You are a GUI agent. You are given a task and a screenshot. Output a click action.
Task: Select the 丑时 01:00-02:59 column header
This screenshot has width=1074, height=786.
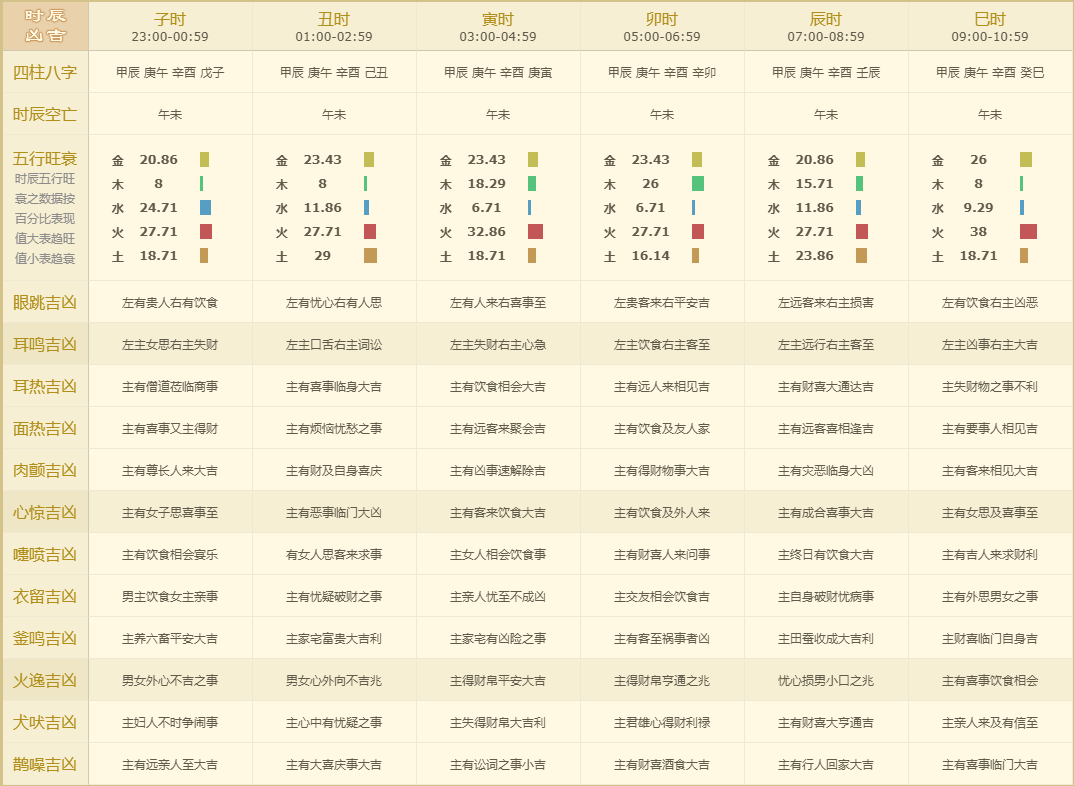pyautogui.click(x=334, y=27)
